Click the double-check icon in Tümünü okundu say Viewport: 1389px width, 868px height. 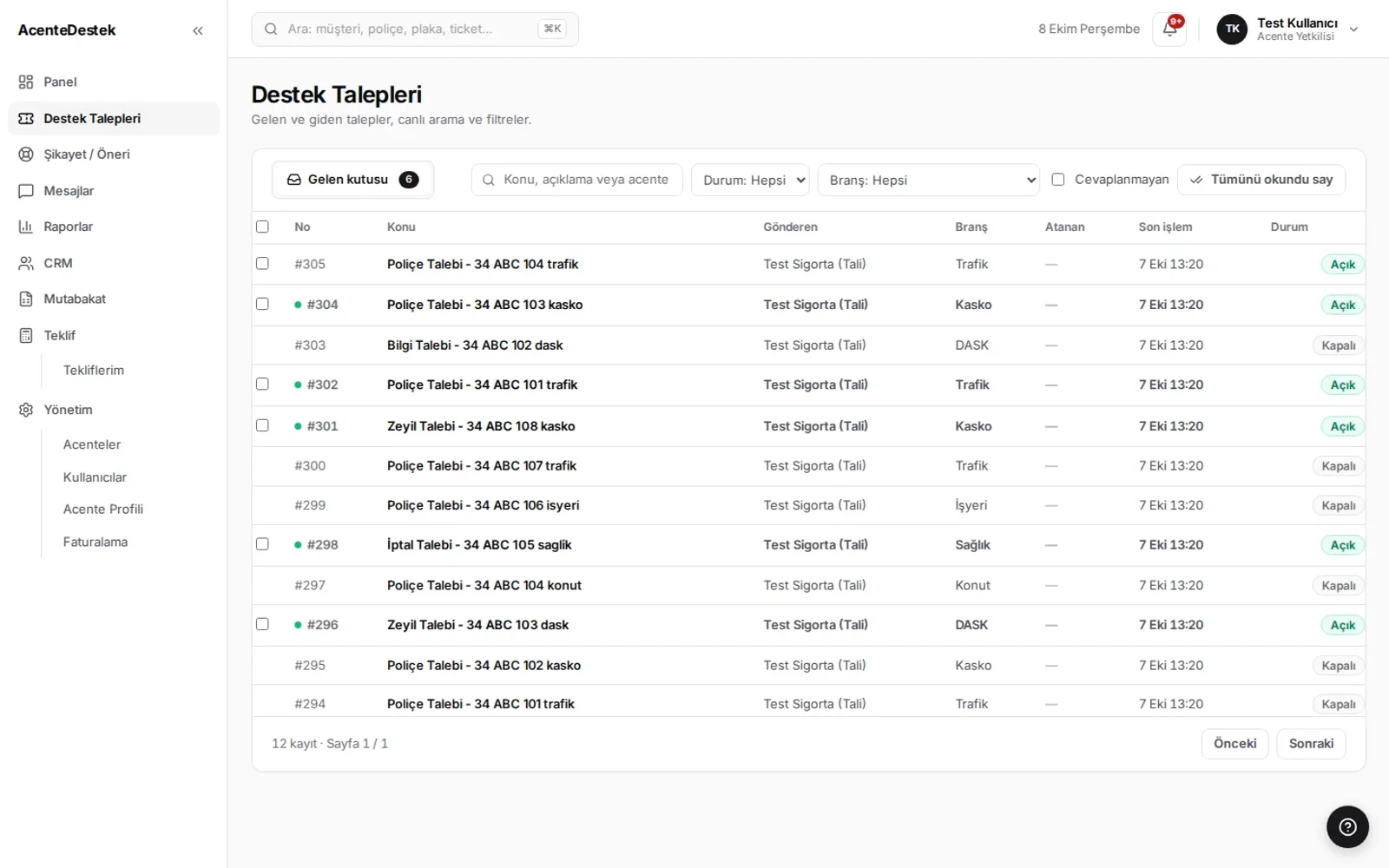pos(1196,180)
